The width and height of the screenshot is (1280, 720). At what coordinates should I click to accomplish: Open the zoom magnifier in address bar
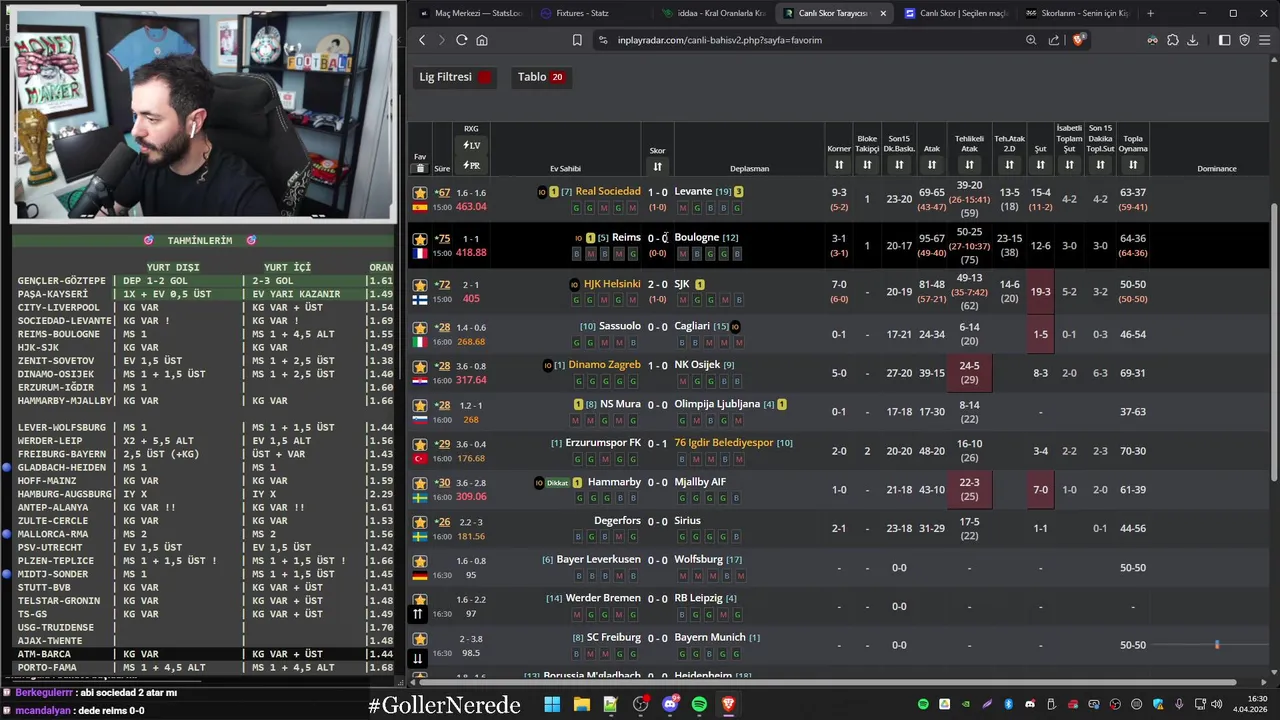click(x=1031, y=40)
